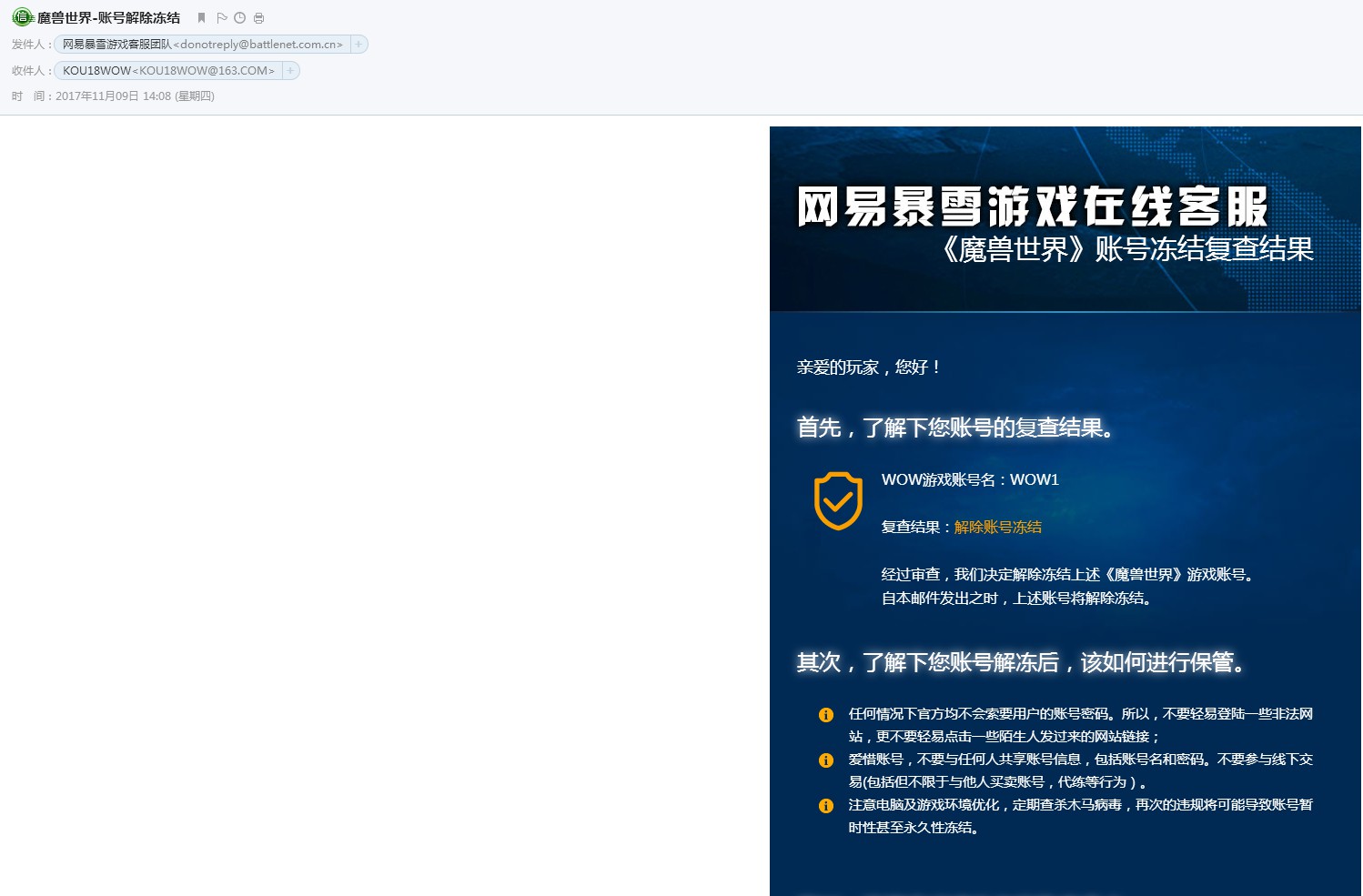Print the email using the printer icon
The width and height of the screenshot is (1363, 896).
259,18
